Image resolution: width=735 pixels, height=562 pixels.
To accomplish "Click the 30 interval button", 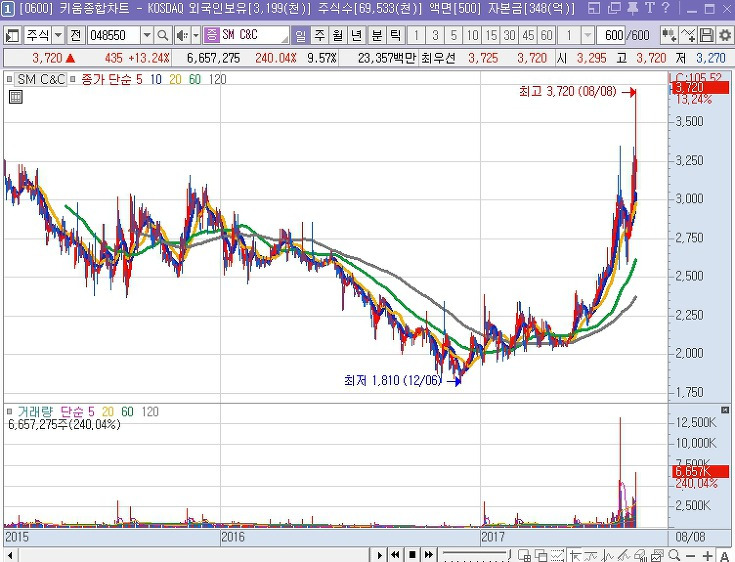I will pyautogui.click(x=510, y=35).
